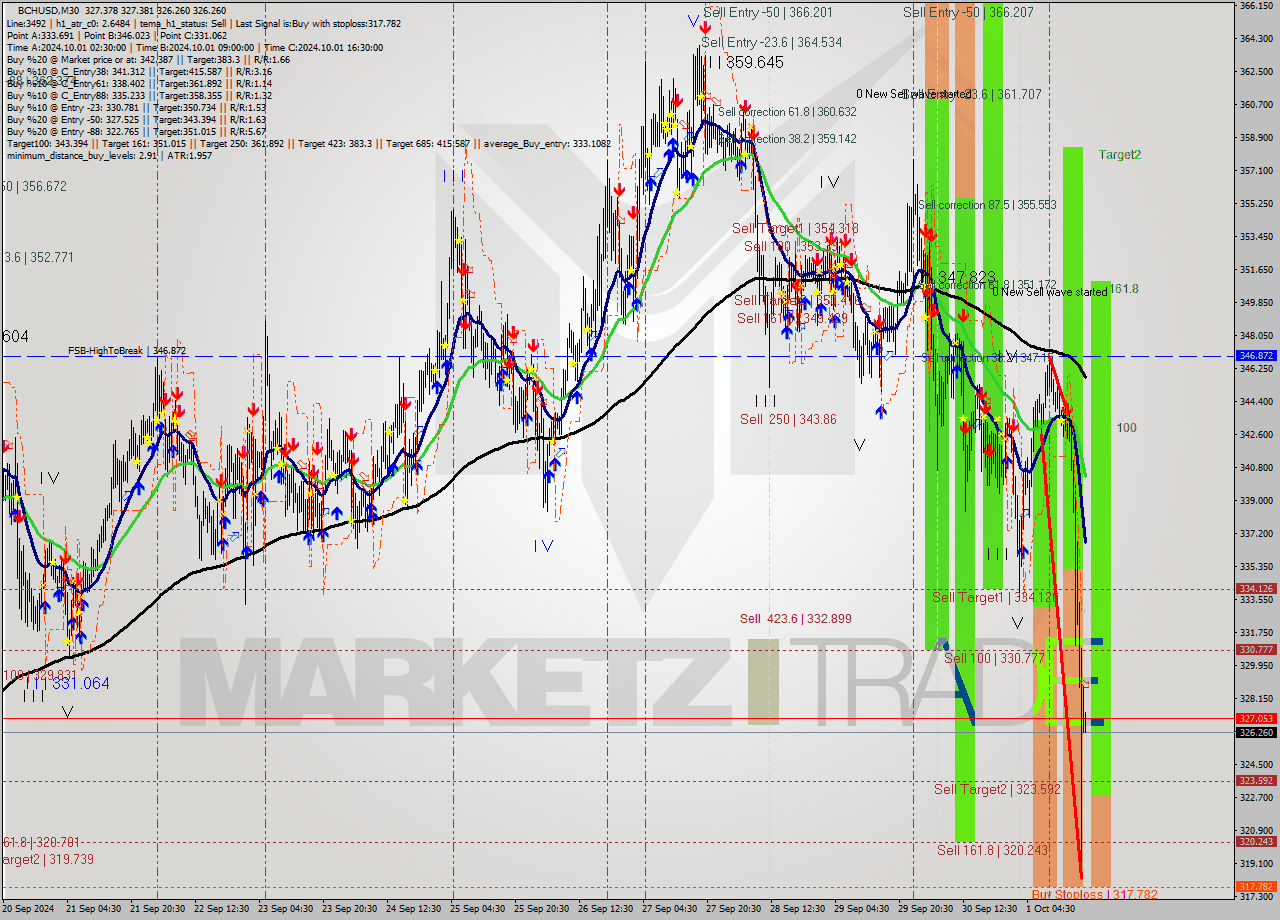Viewport: 1280px width, 920px height.
Task: Click the 'Sell 250 | 343.86' label
Action: [x=788, y=419]
